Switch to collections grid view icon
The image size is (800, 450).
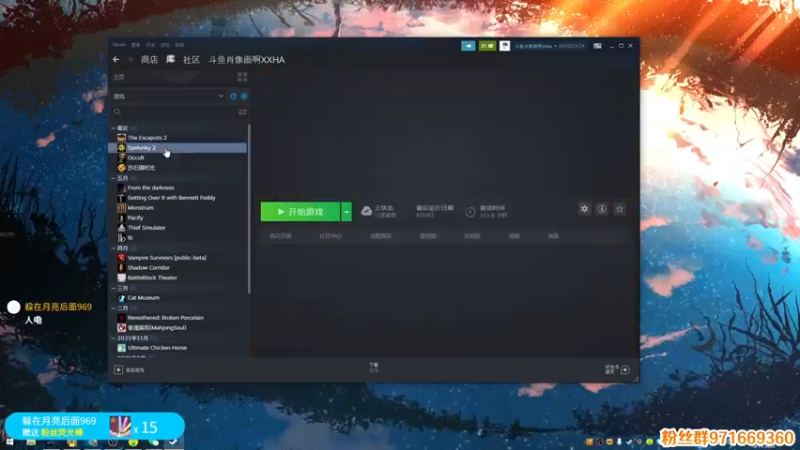point(242,77)
